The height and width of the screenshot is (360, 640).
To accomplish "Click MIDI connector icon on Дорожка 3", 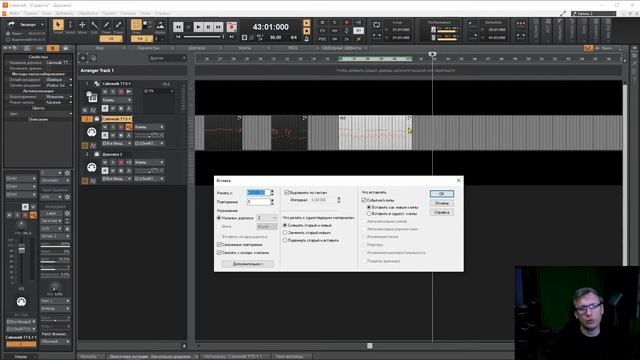I will point(92,167).
